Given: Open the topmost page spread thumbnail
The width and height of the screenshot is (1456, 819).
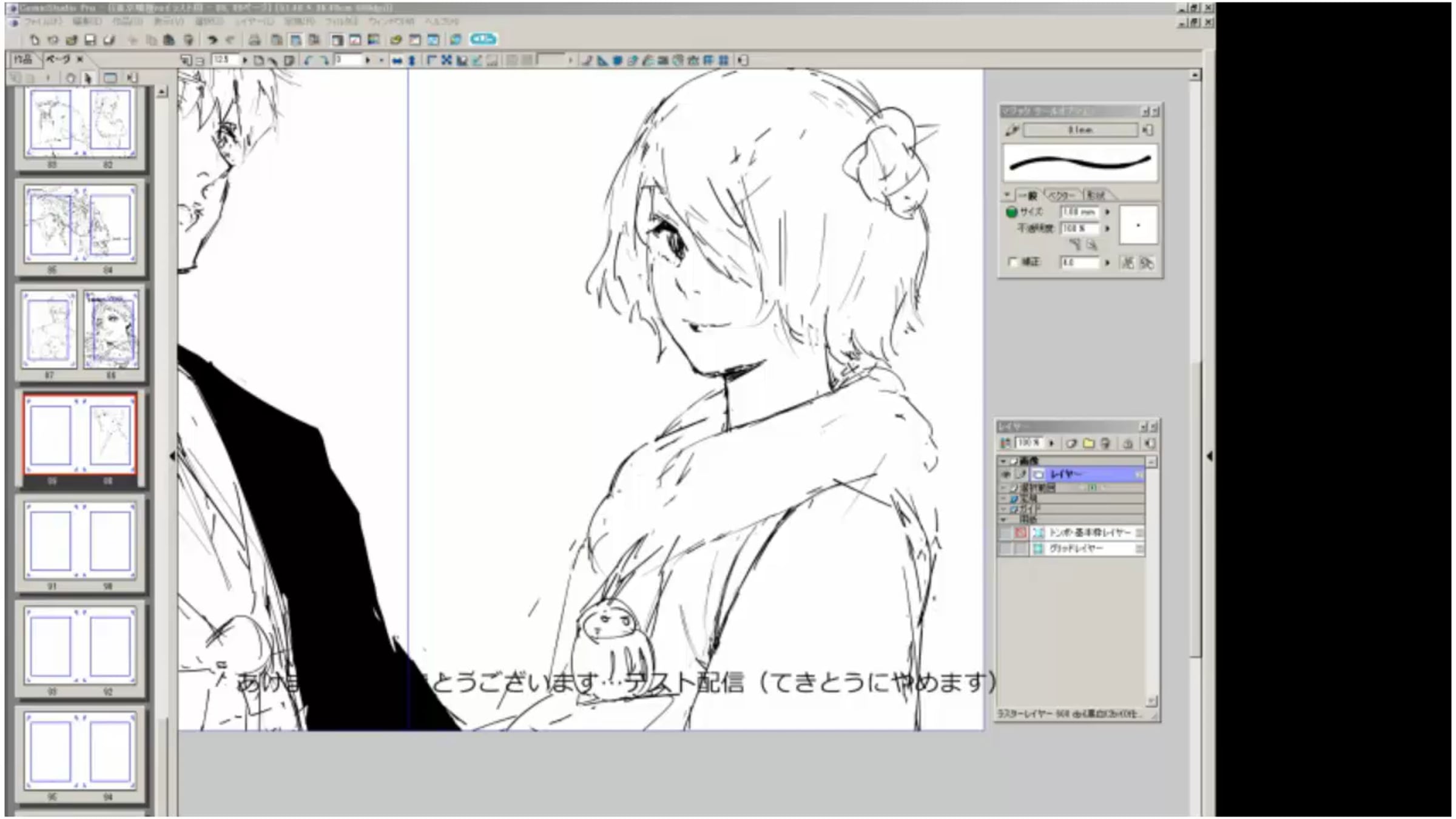Looking at the screenshot, I should [80, 123].
